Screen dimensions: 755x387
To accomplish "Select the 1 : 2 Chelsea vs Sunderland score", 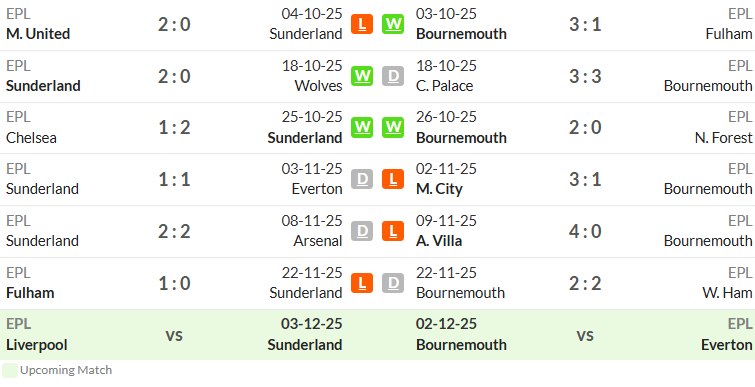I will (x=174, y=128).
